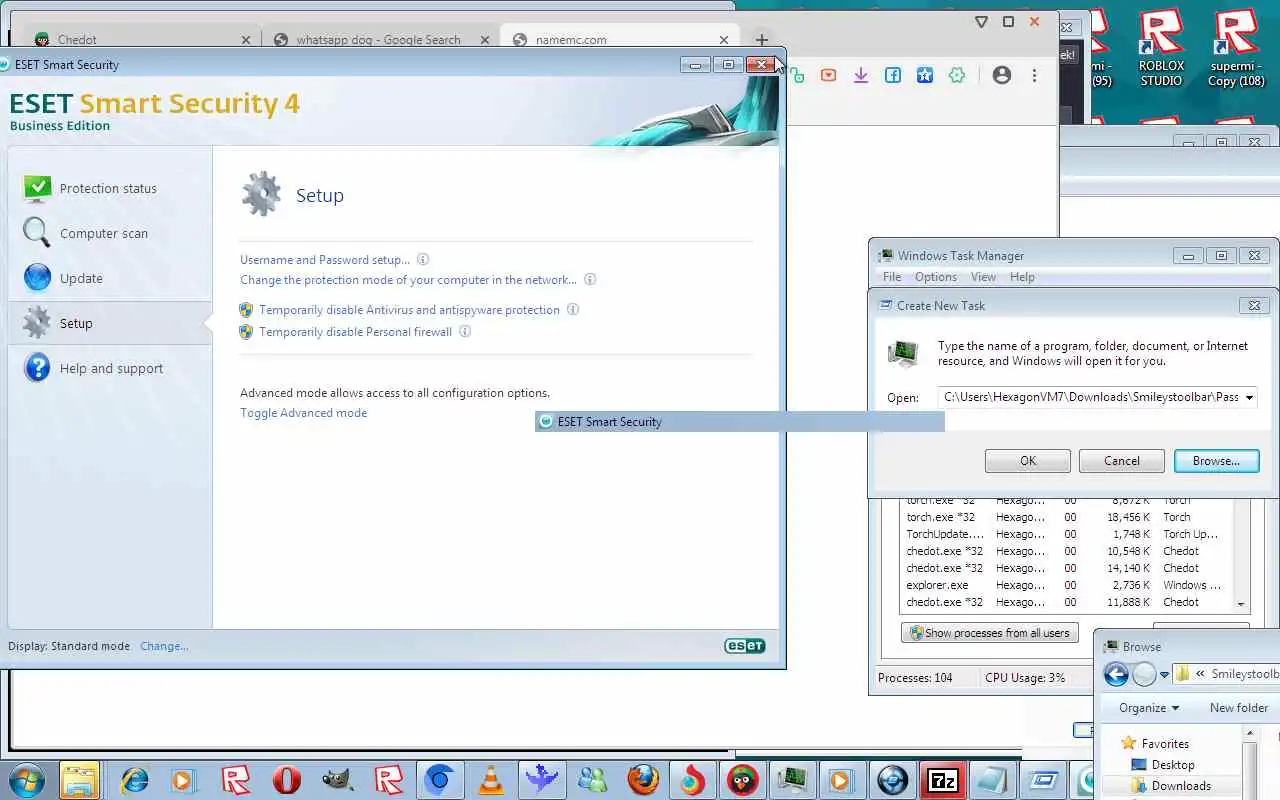1280x800 pixels.
Task: Click the blue star extension icon in browser
Action: pyautogui.click(x=925, y=75)
